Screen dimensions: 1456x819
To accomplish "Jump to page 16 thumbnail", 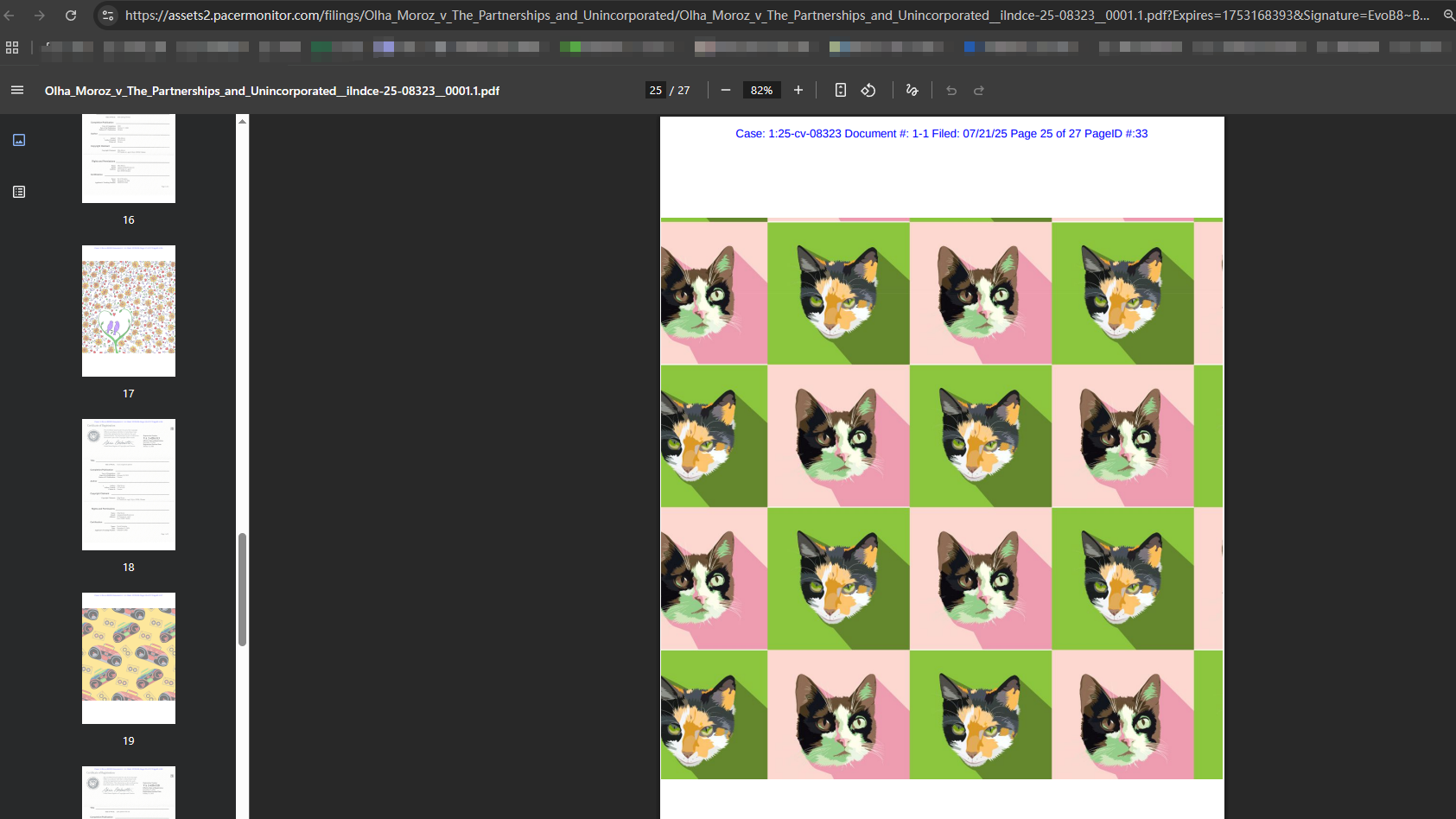I will (129, 159).
